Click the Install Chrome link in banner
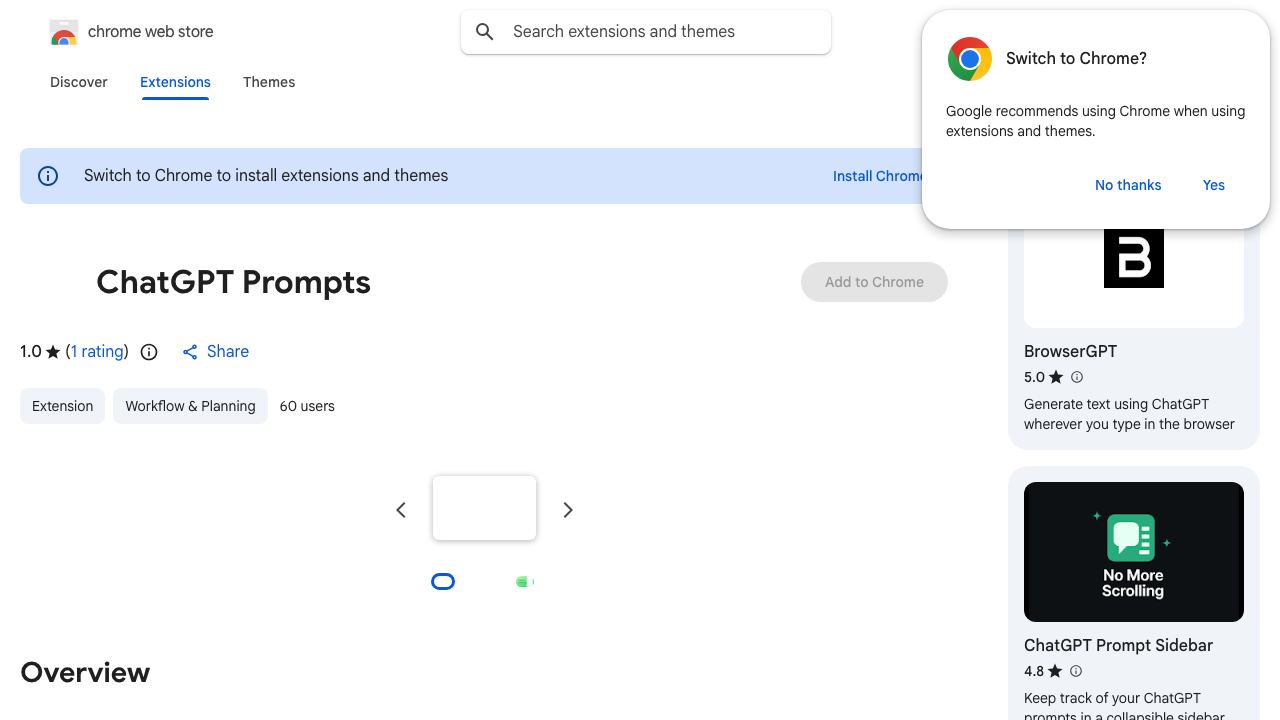 click(879, 176)
